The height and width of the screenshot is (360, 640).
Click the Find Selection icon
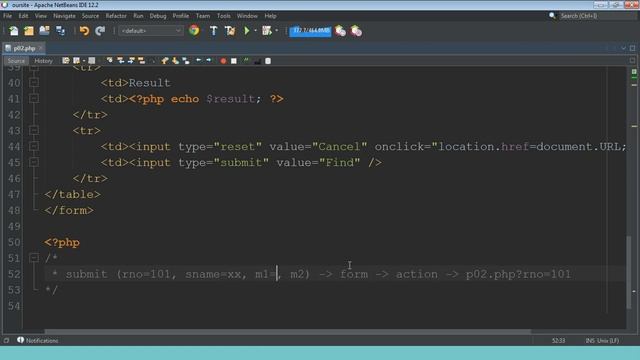tap(110, 61)
